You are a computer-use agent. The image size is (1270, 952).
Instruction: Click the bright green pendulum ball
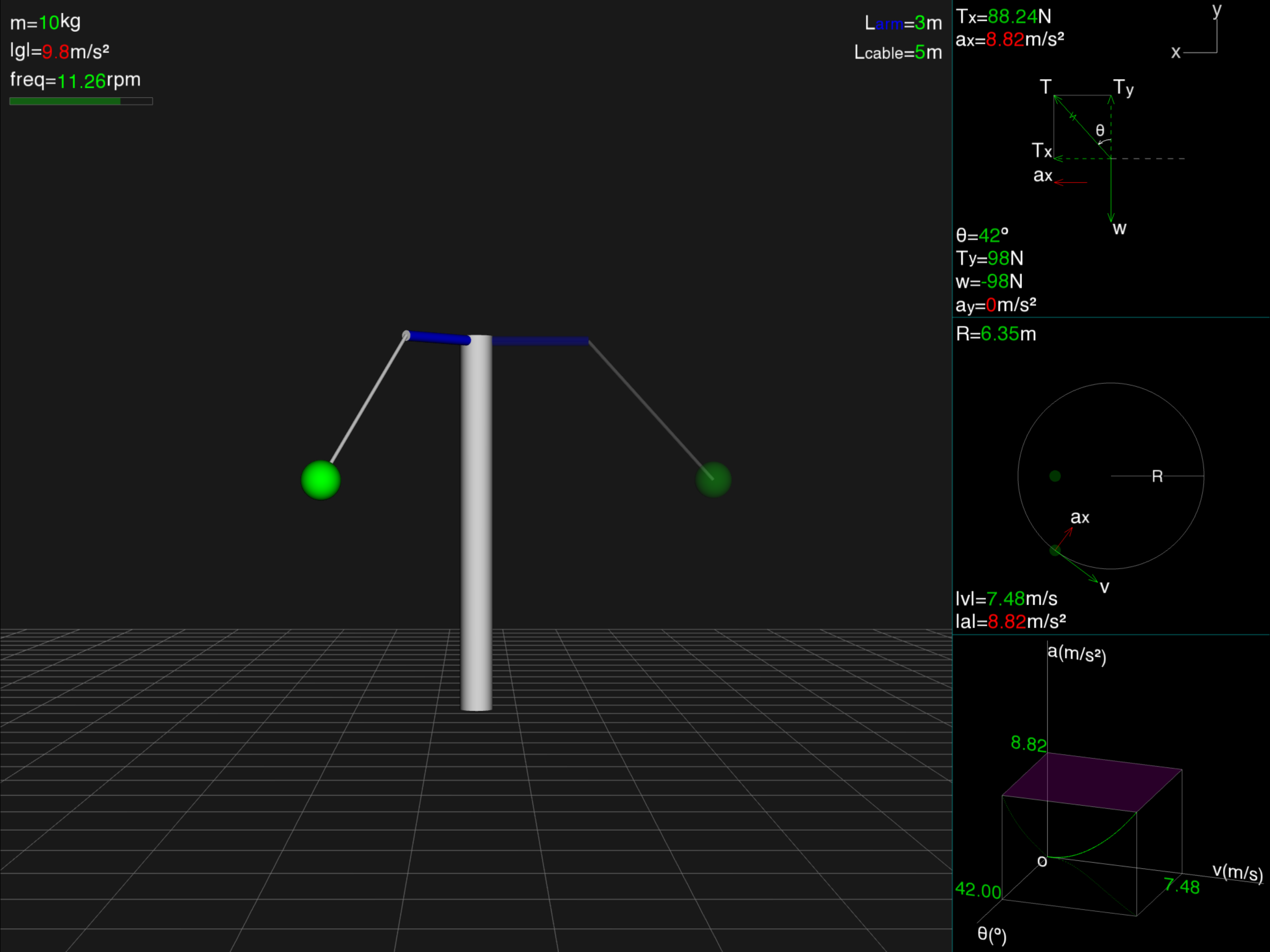320,480
